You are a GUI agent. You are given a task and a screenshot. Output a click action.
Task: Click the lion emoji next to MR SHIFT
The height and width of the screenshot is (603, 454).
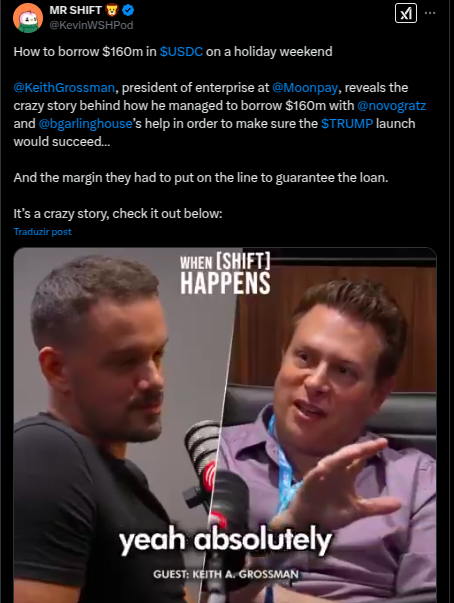pyautogui.click(x=112, y=10)
